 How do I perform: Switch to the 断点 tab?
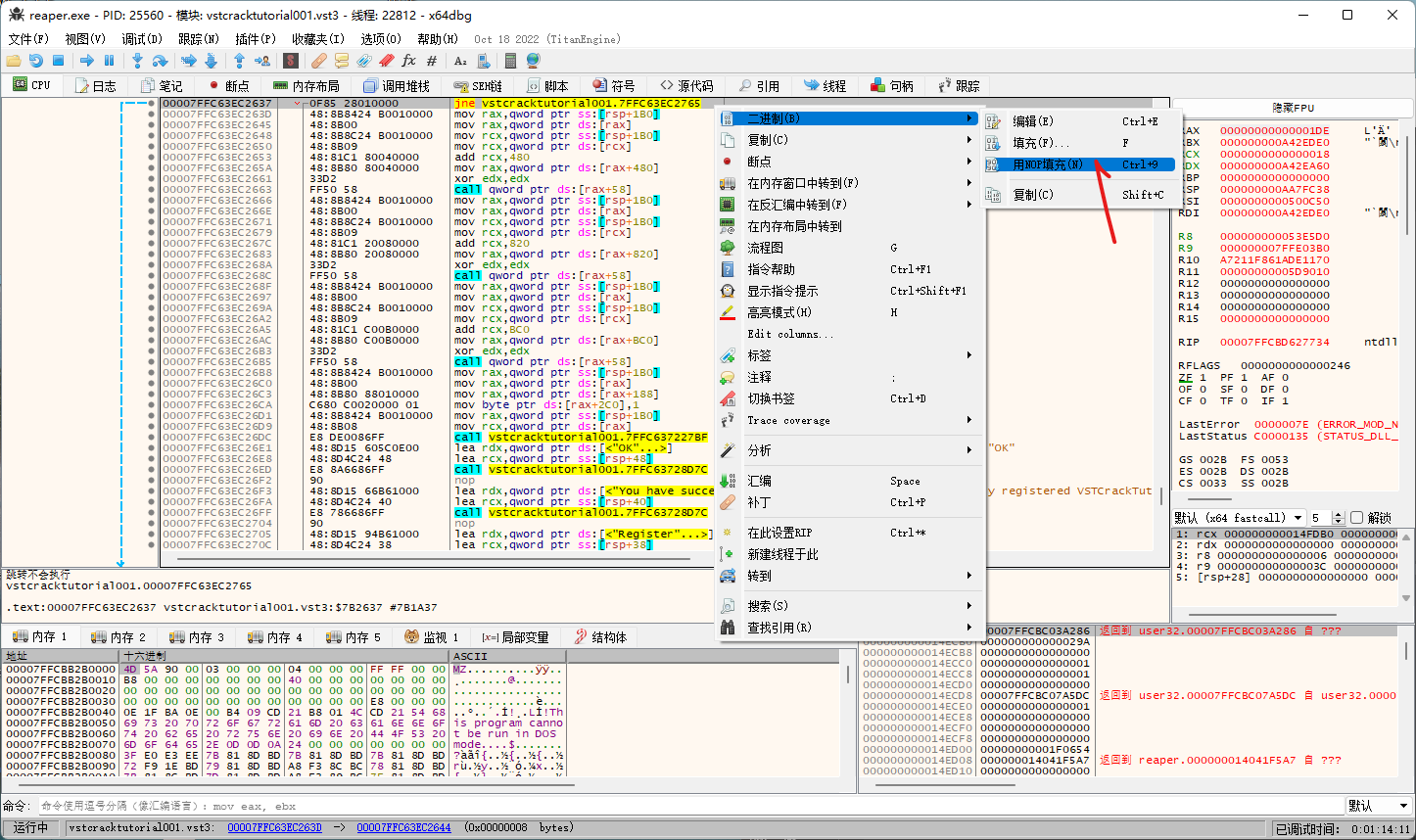(228, 86)
